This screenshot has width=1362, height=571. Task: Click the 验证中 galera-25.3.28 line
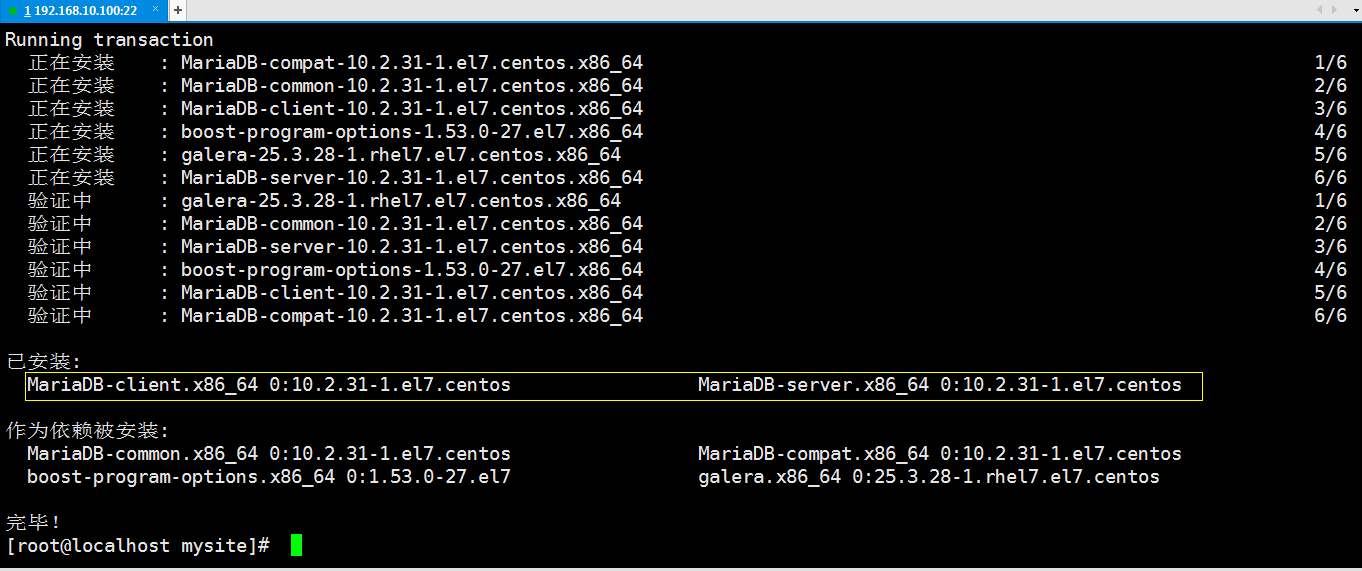688,201
